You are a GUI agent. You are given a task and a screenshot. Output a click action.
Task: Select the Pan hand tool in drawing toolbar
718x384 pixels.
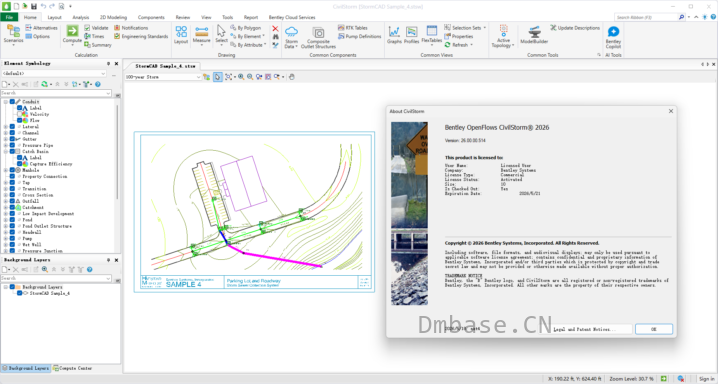(292, 77)
